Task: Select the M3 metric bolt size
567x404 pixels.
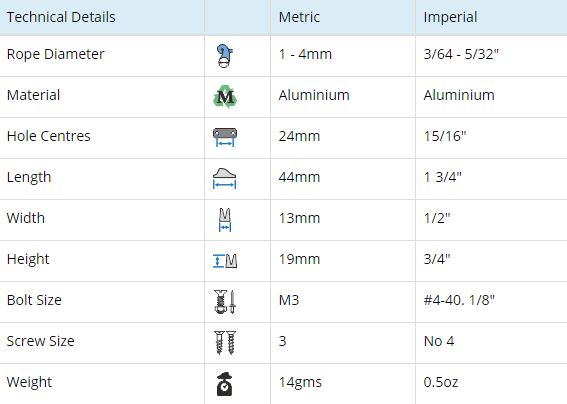Action: [x=289, y=300]
